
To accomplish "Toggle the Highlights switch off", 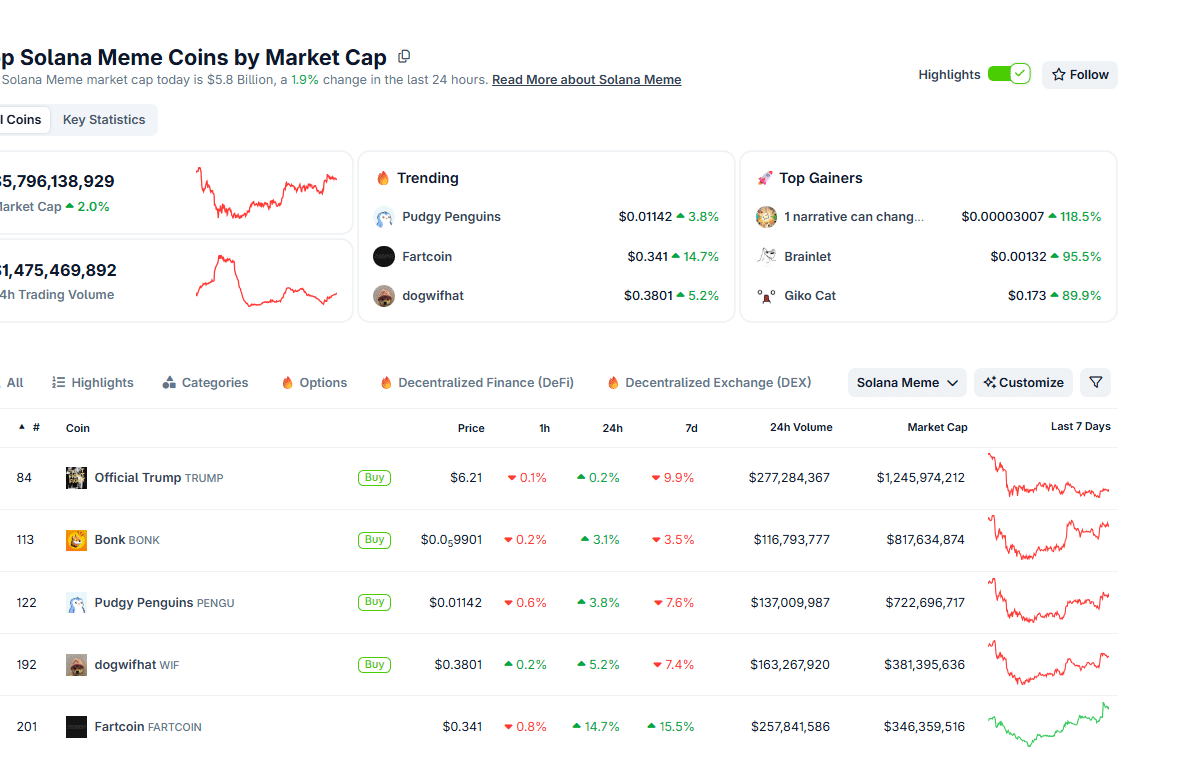I will [x=1008, y=74].
